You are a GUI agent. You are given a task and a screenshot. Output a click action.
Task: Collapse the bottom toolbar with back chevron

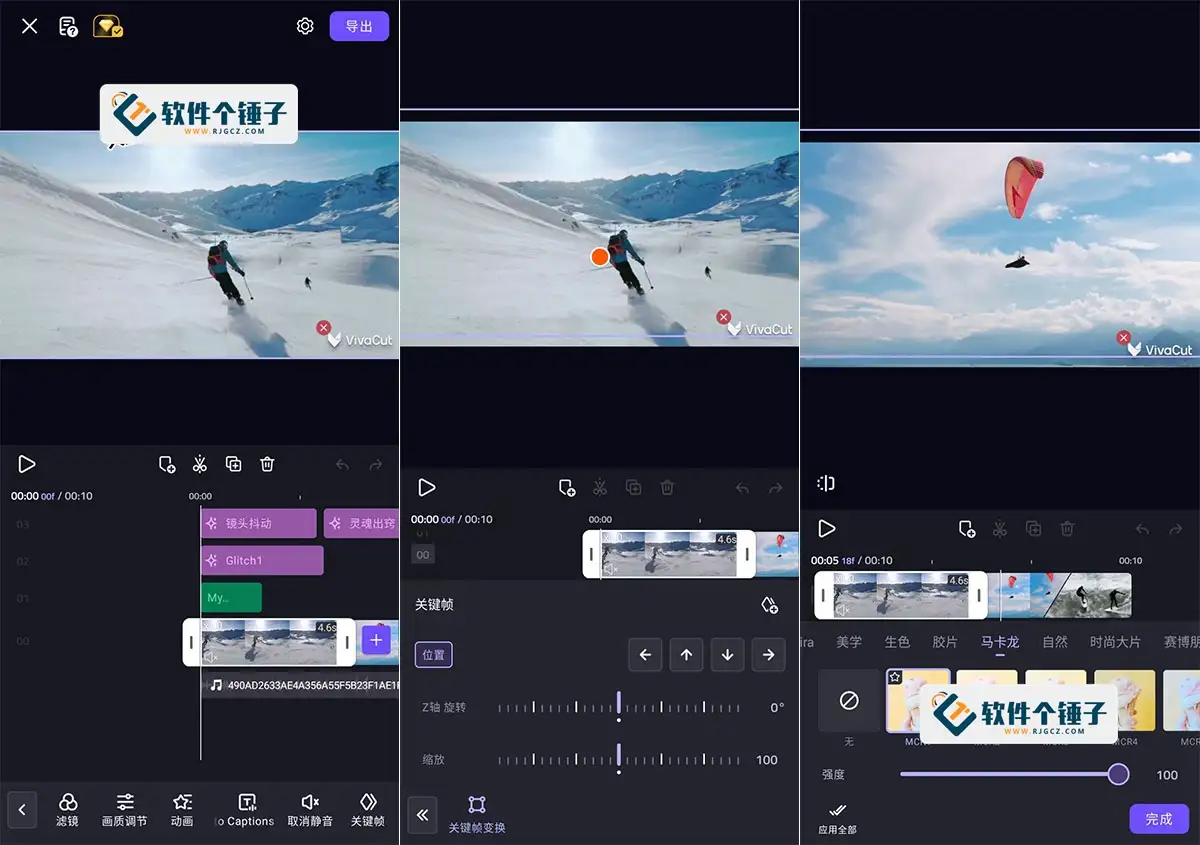[x=20, y=810]
